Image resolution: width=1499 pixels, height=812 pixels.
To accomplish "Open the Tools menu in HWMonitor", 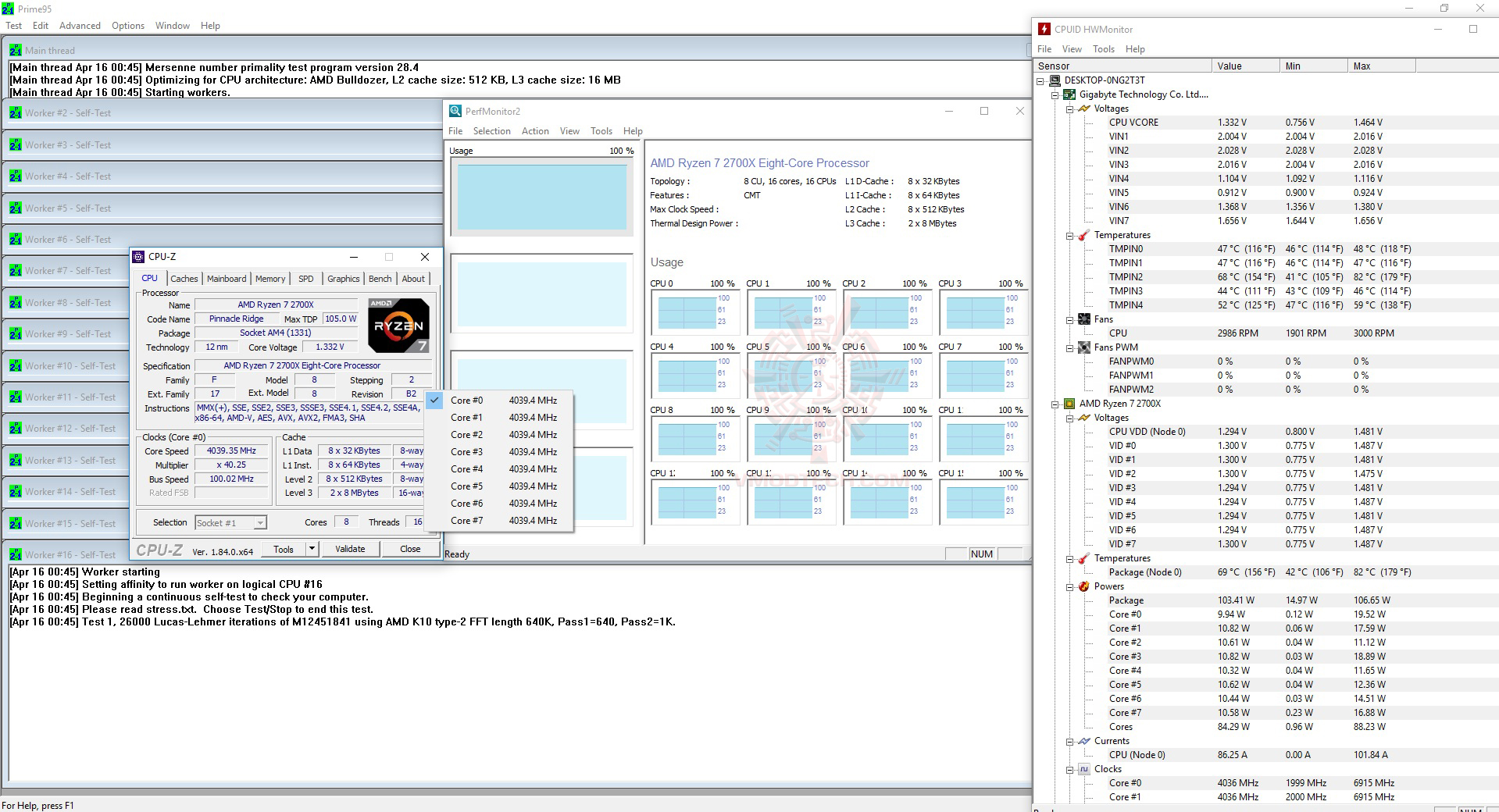I will [x=1104, y=49].
